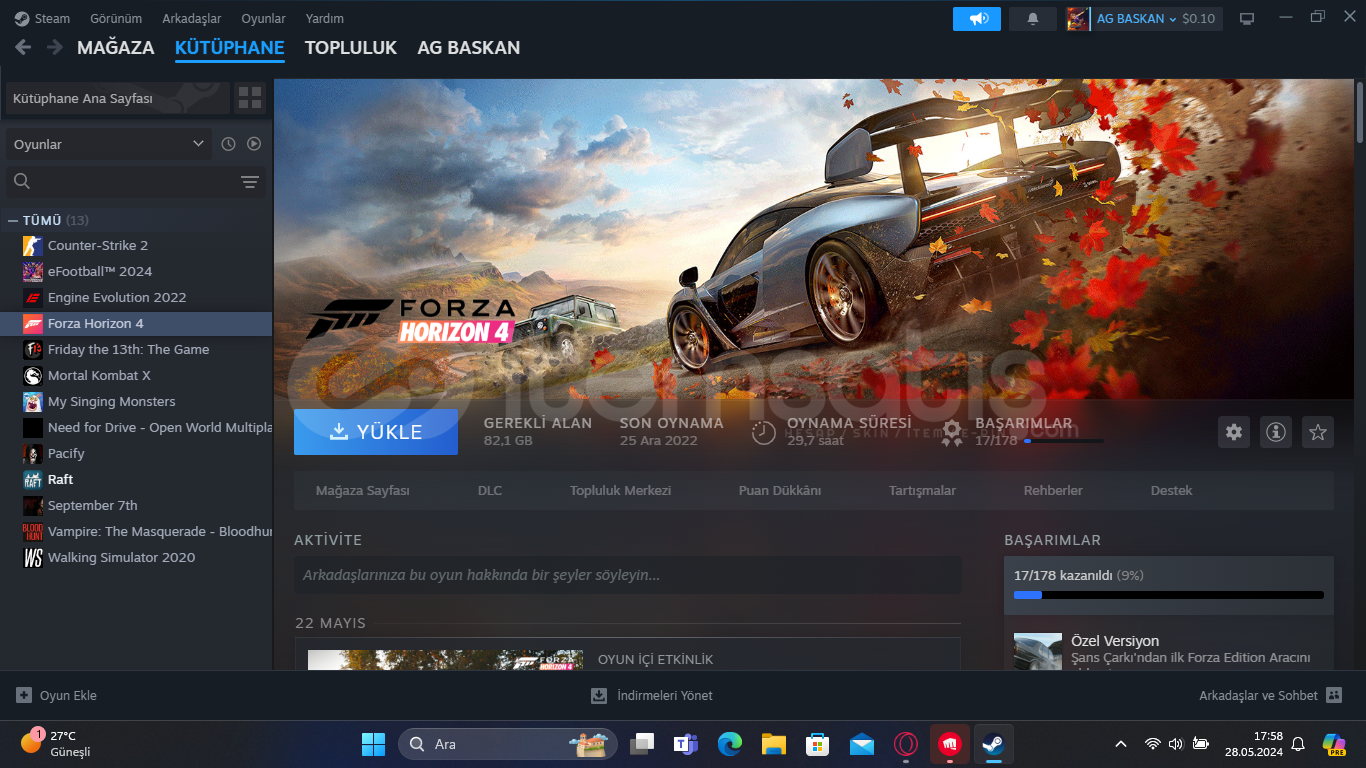This screenshot has width=1366, height=768.
Task: Go to the TOPLULUK tab
Action: click(351, 47)
